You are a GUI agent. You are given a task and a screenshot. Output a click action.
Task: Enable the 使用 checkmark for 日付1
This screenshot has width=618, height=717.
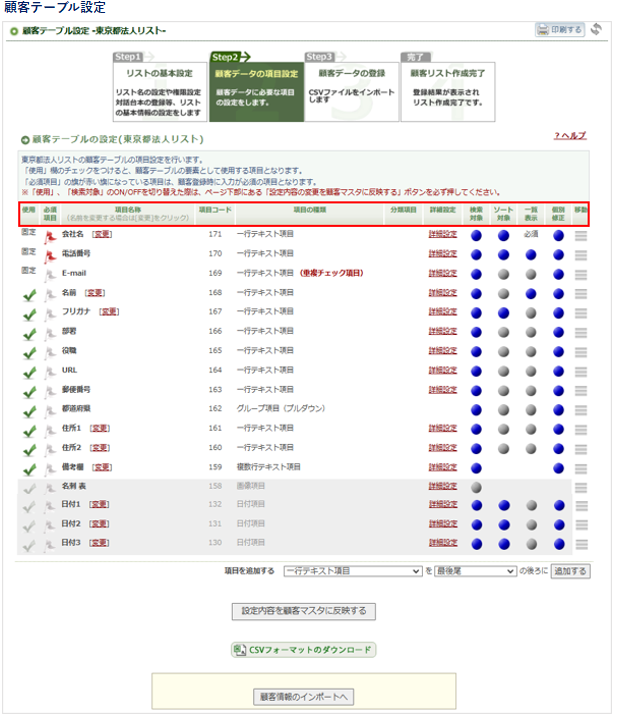pyautogui.click(x=29, y=507)
